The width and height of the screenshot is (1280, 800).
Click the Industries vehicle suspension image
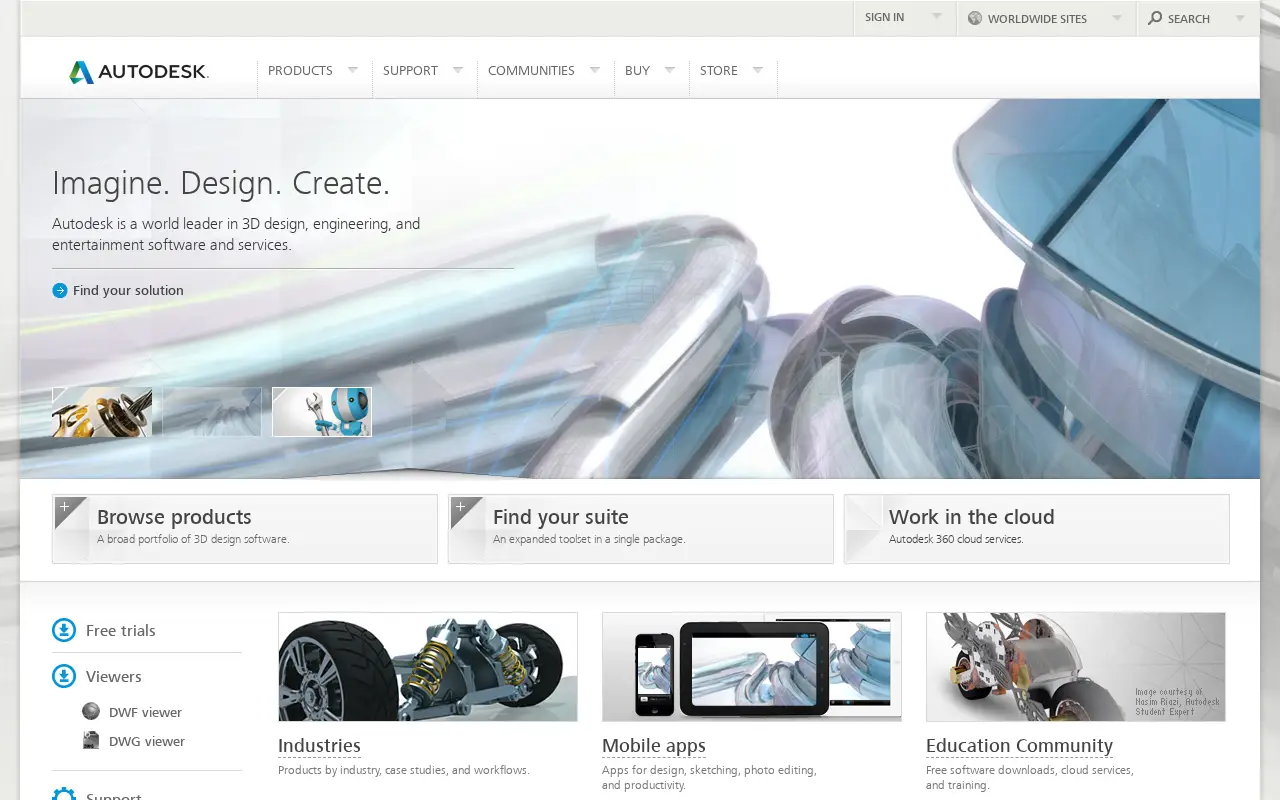(x=428, y=667)
